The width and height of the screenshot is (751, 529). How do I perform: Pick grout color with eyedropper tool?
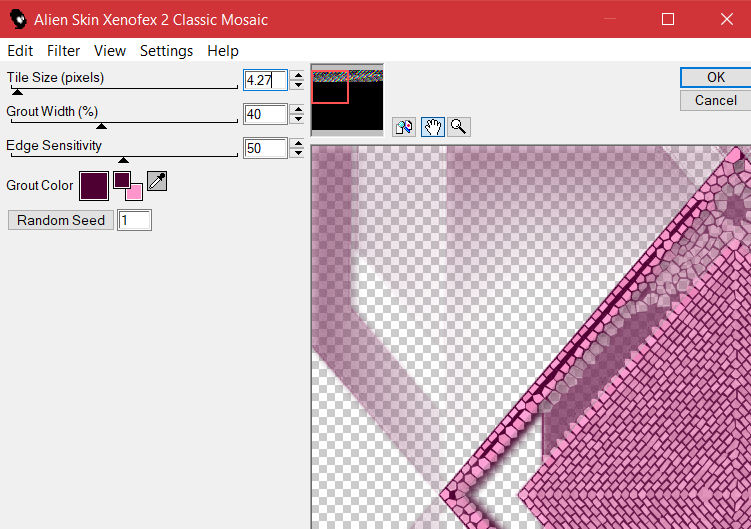tap(157, 181)
